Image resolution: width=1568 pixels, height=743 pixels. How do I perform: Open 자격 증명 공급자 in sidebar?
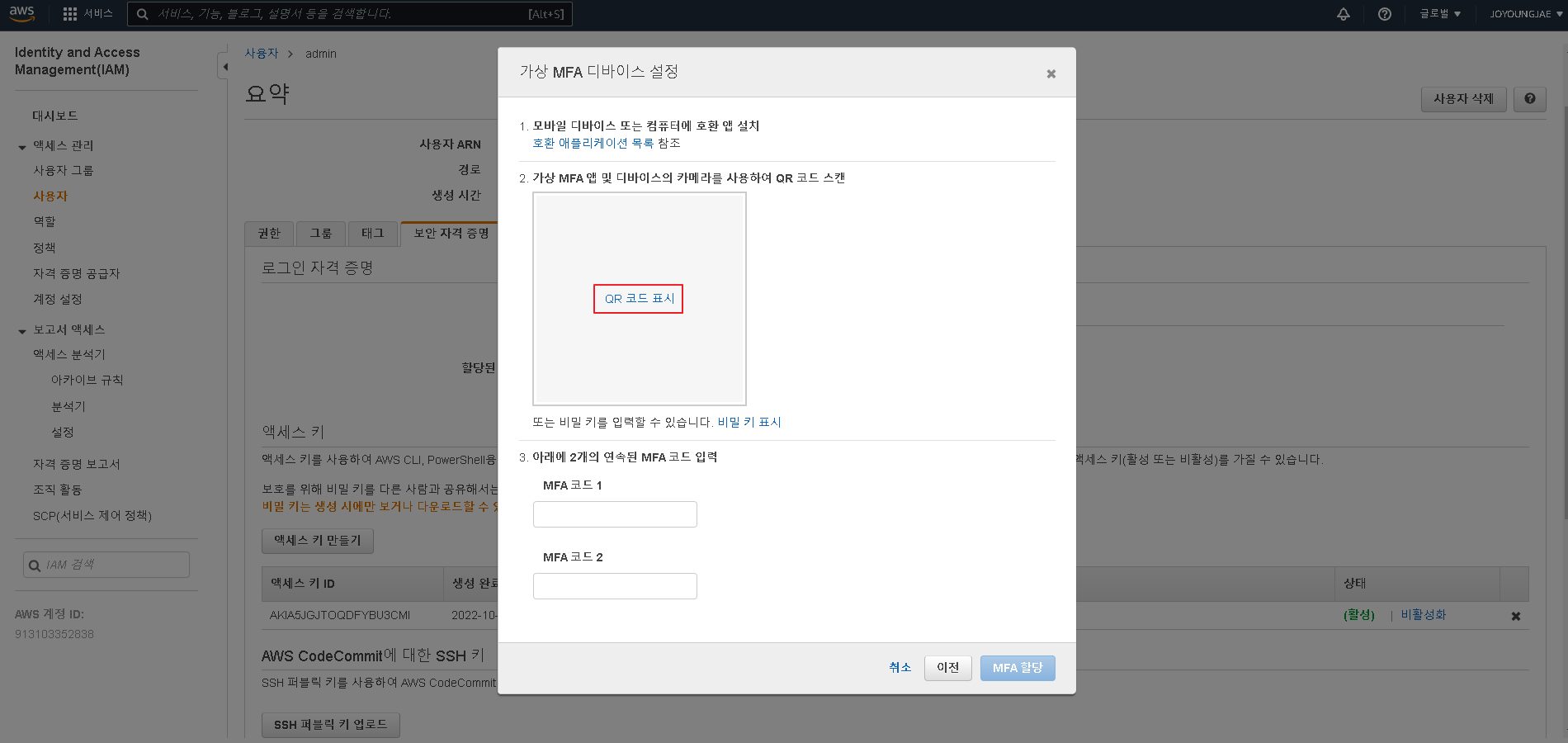pos(76,273)
